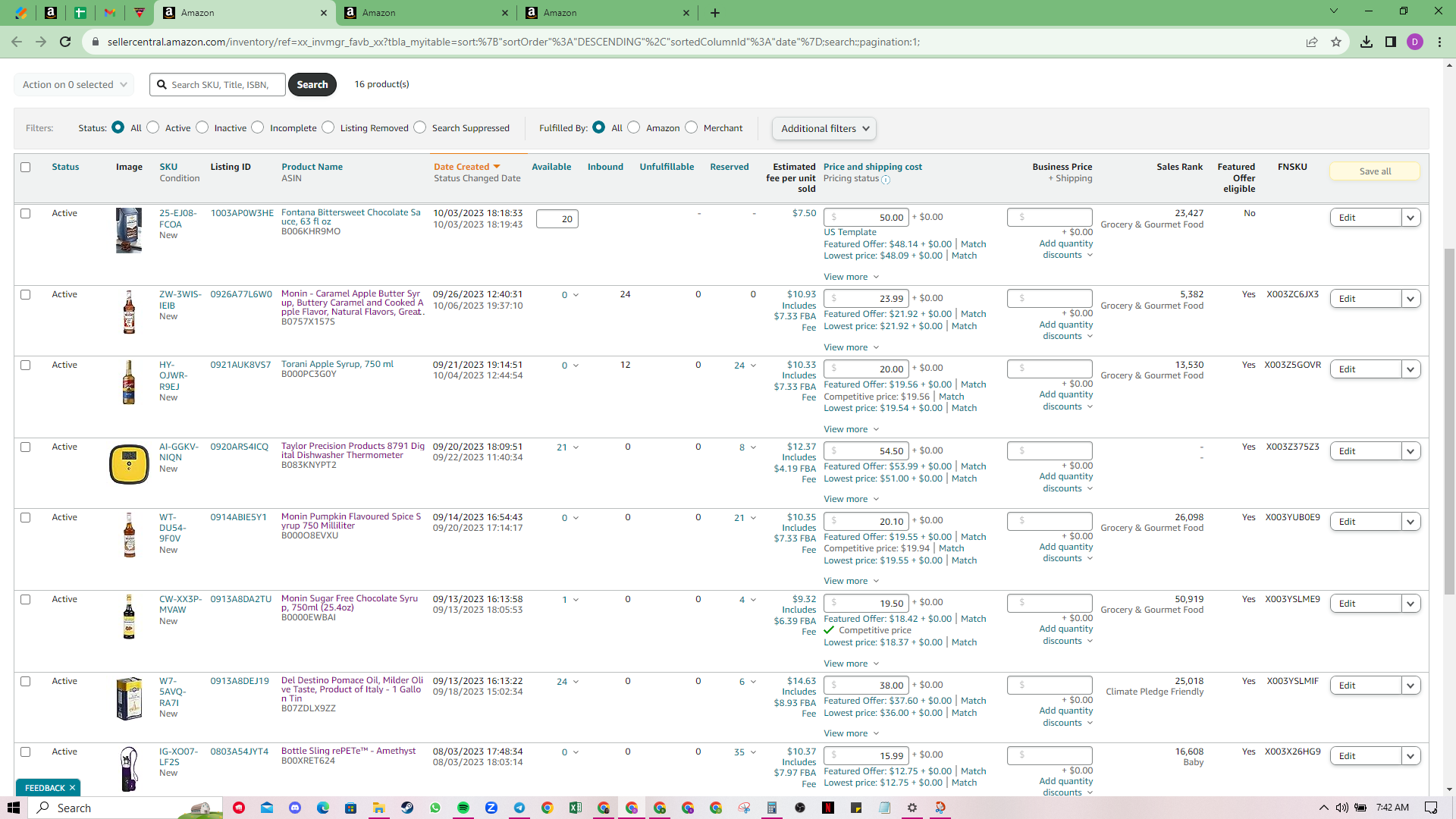
Task: Edit Available quantity field showing 20
Action: tap(557, 219)
